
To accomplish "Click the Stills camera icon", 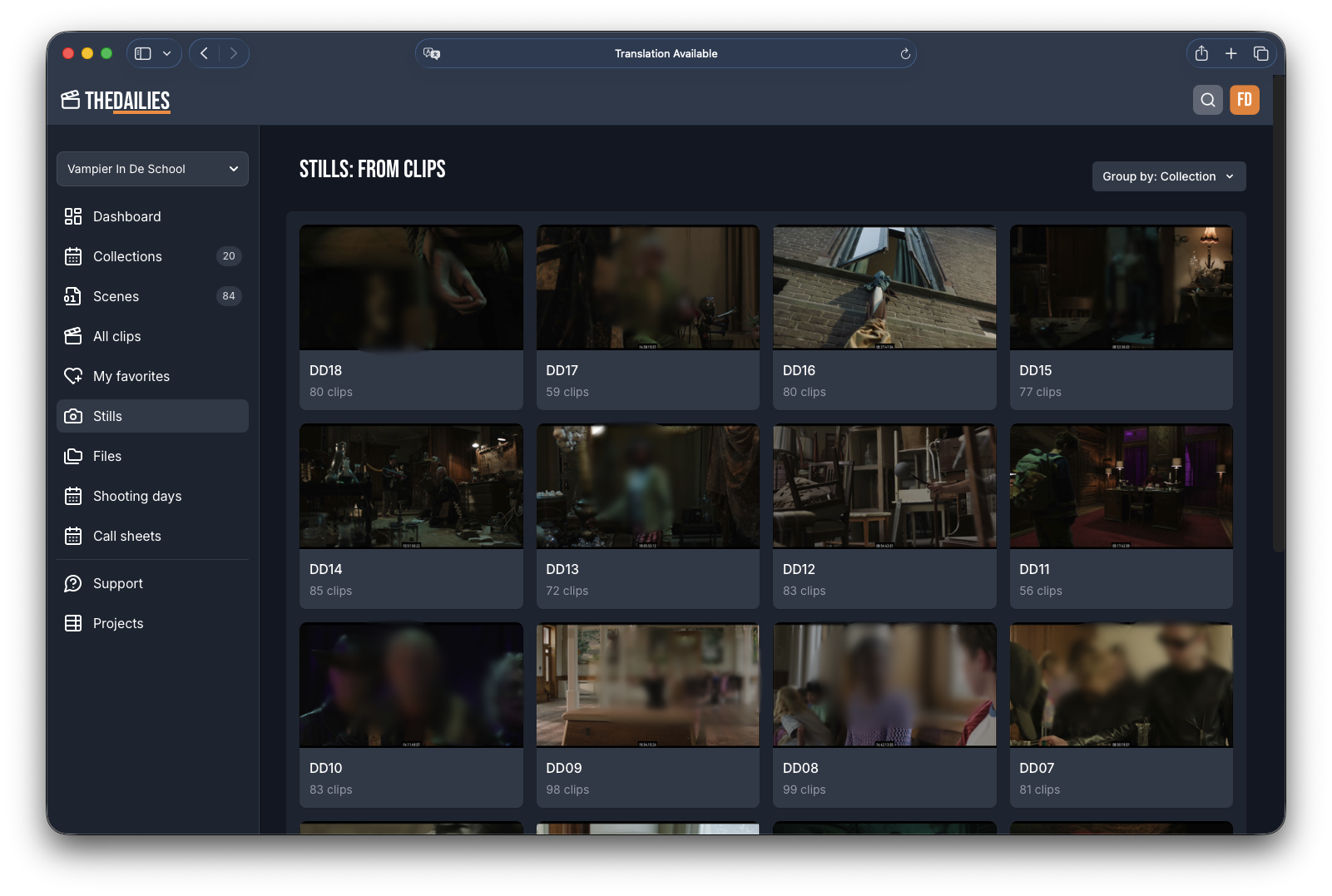I will [73, 416].
